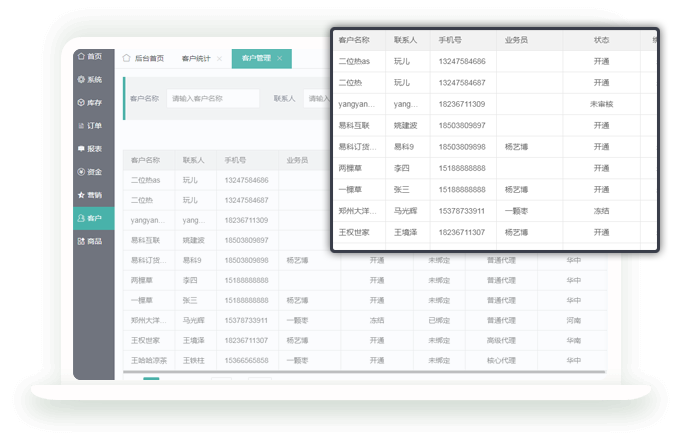Image resolution: width=683 pixels, height=440 pixels.
Task: Open 订单 orders in the sidebar
Action: pos(91,126)
